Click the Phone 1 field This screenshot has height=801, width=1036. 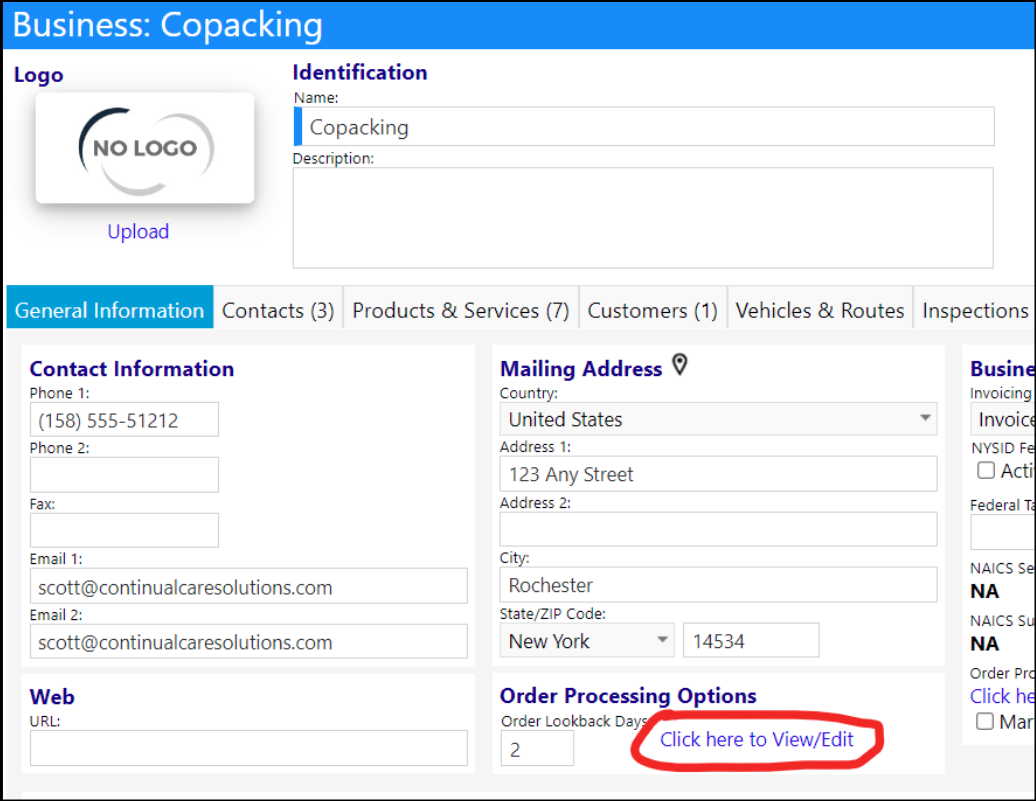(x=124, y=420)
